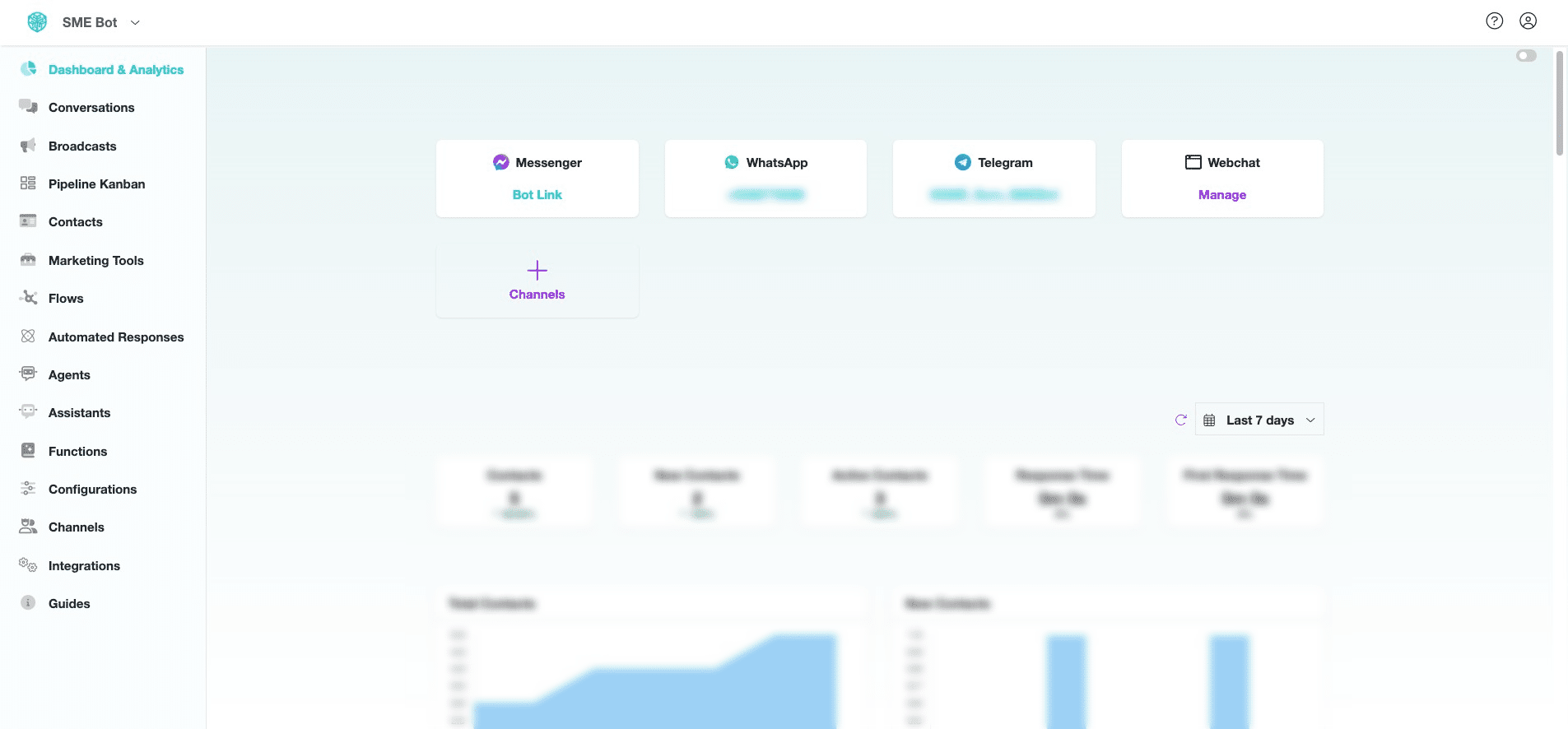
Task: Click the page vertical scrollbar
Action: click(x=1560, y=103)
